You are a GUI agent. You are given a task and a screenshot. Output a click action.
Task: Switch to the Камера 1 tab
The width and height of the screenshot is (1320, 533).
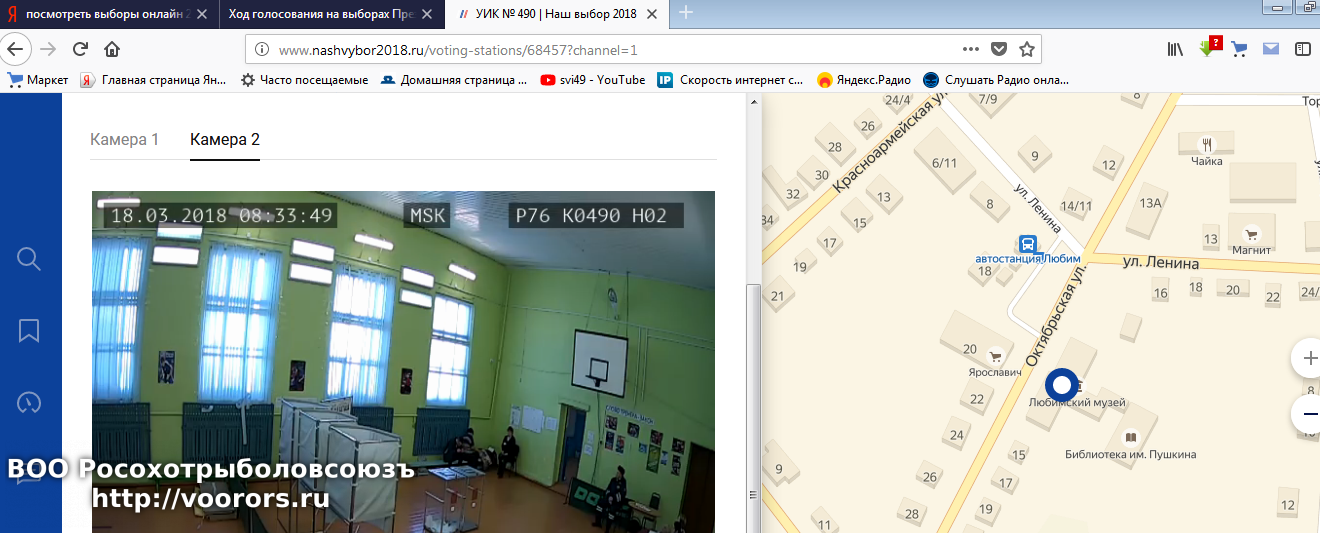click(x=125, y=140)
